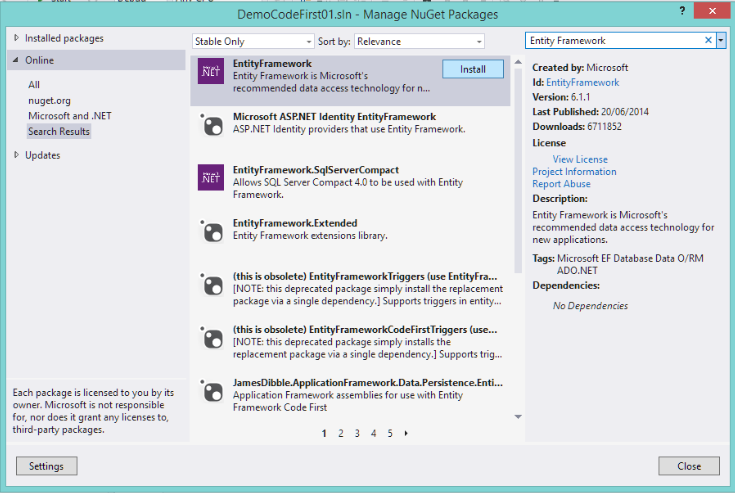Open the Sort by Relevance dropdown
The width and height of the screenshot is (735, 493).
[x=419, y=41]
